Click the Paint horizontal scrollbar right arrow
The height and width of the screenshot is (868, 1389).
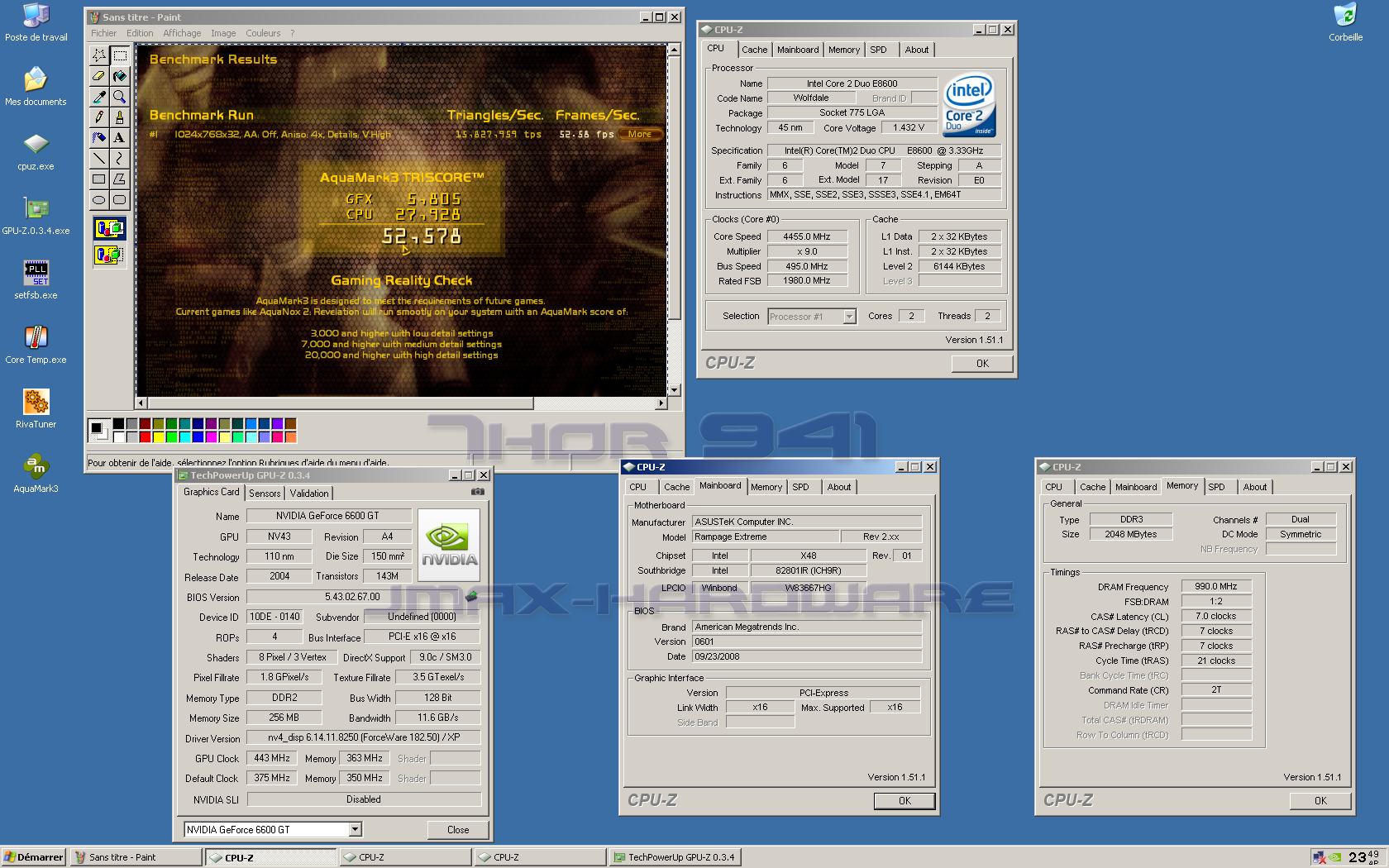[661, 403]
